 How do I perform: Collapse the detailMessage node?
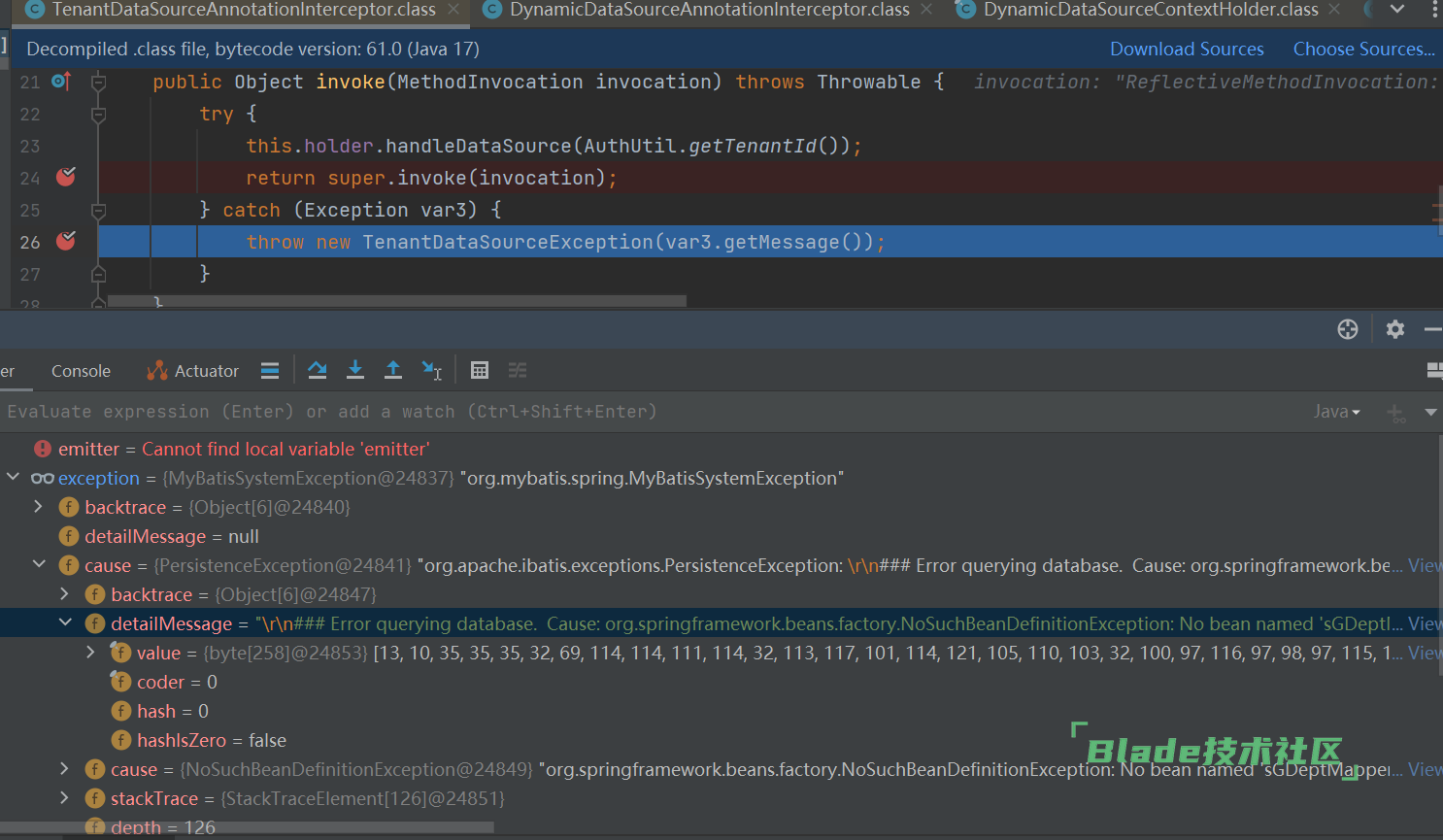tap(65, 622)
